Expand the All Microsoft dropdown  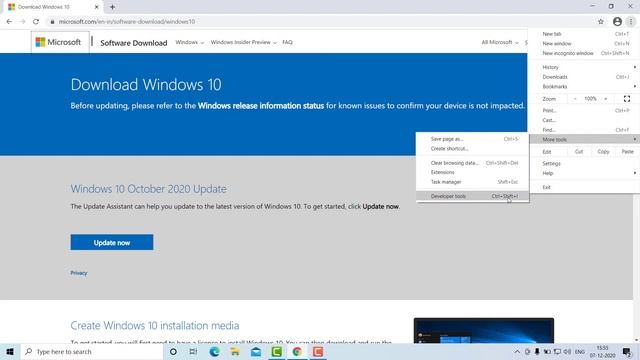[x=500, y=42]
